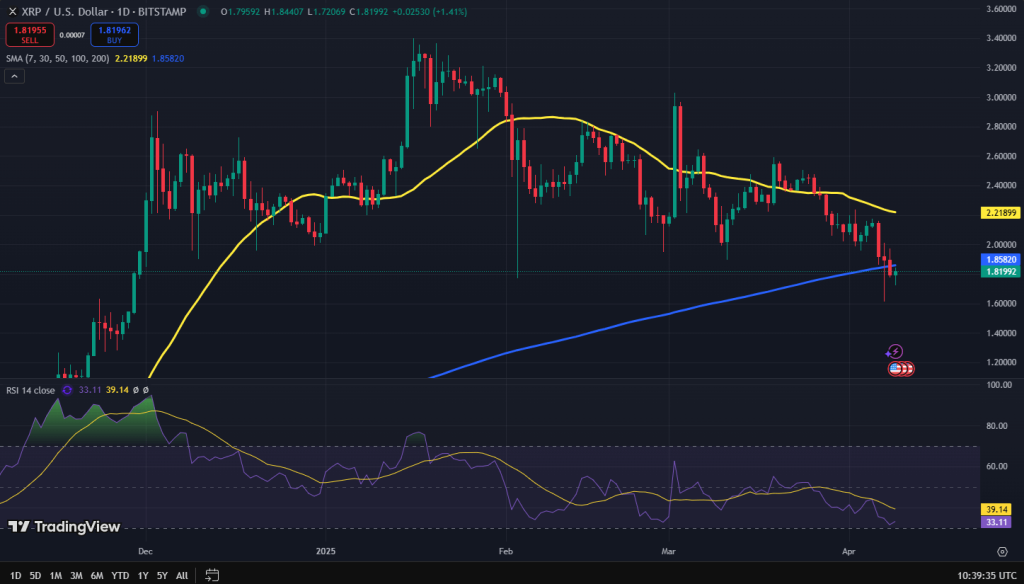This screenshot has width=1024, height=584.
Task: Collapse the indicator legend chevron
Action: tap(14, 76)
